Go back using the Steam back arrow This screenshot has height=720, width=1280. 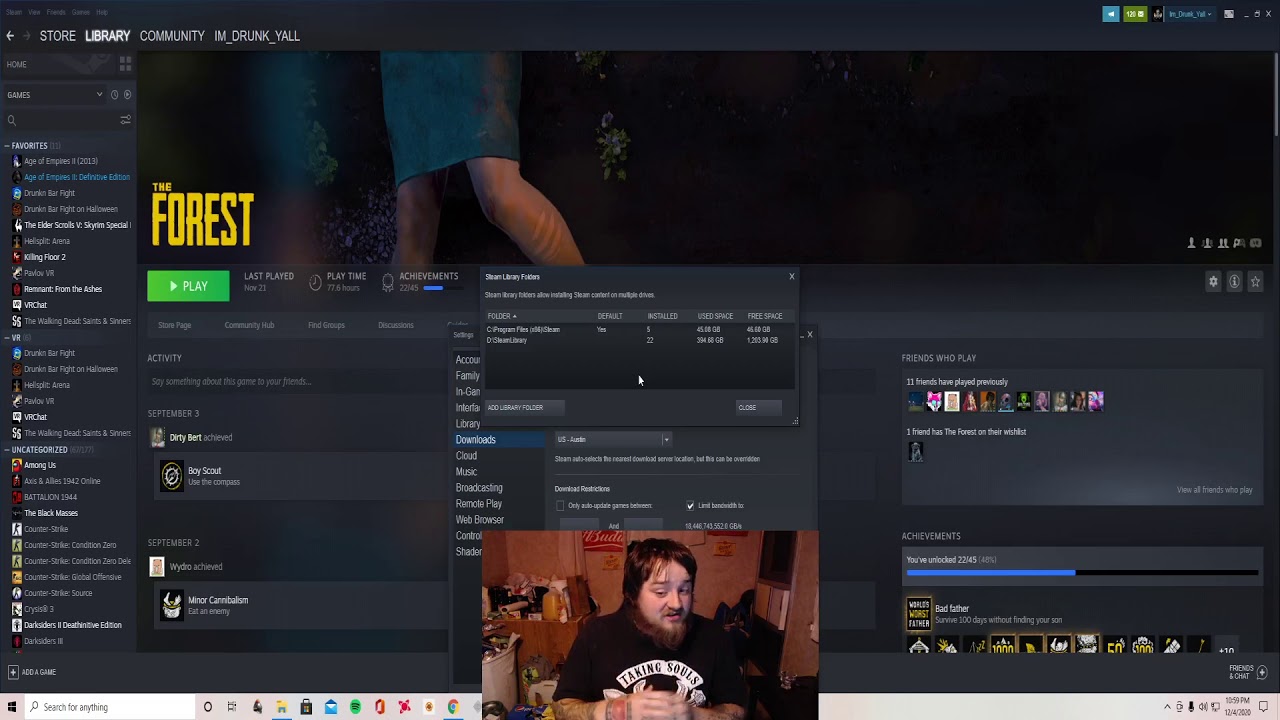coord(10,36)
